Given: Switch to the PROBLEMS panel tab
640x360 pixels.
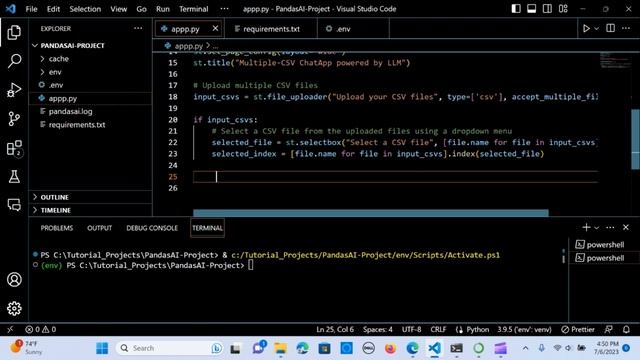Looking at the screenshot, I should pos(57,228).
